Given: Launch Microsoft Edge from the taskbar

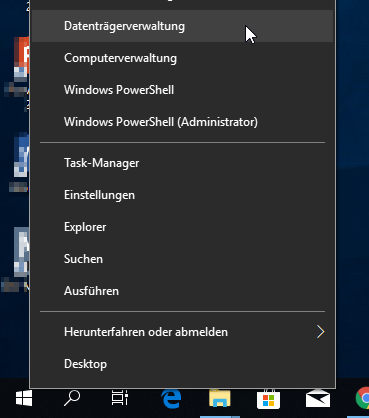Looking at the screenshot, I should [x=171, y=398].
